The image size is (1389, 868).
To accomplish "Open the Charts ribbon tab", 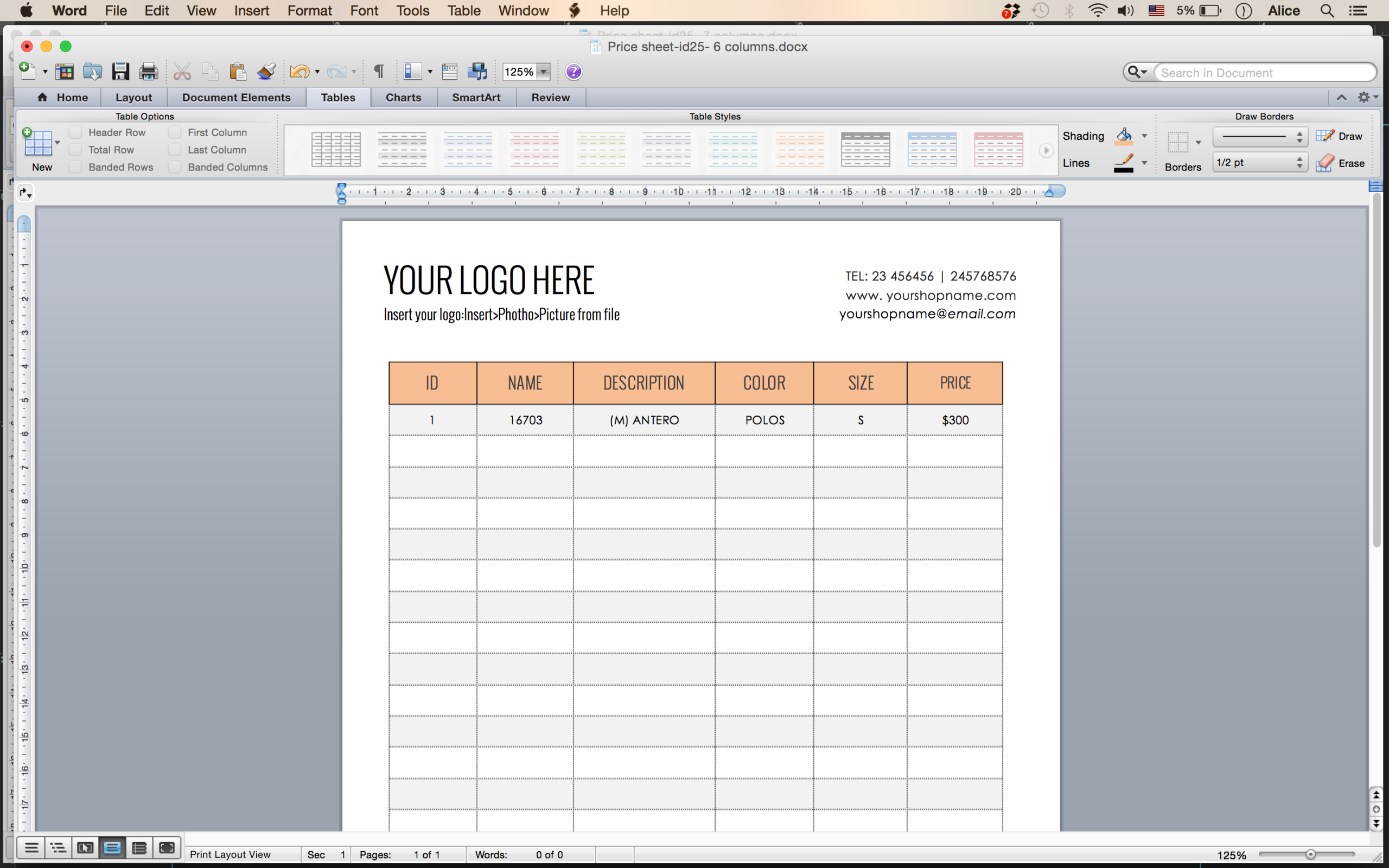I will (404, 98).
